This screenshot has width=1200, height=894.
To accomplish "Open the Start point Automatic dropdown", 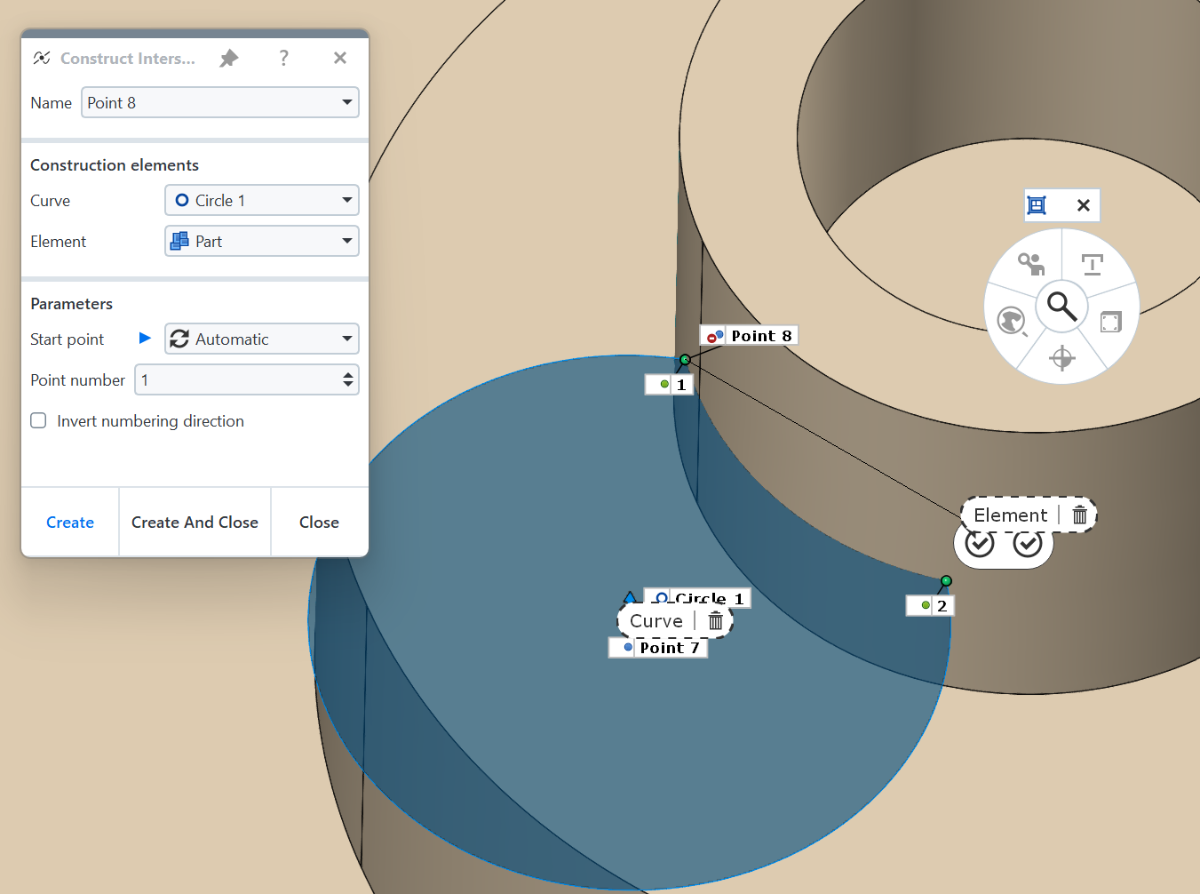I will pyautogui.click(x=261, y=339).
